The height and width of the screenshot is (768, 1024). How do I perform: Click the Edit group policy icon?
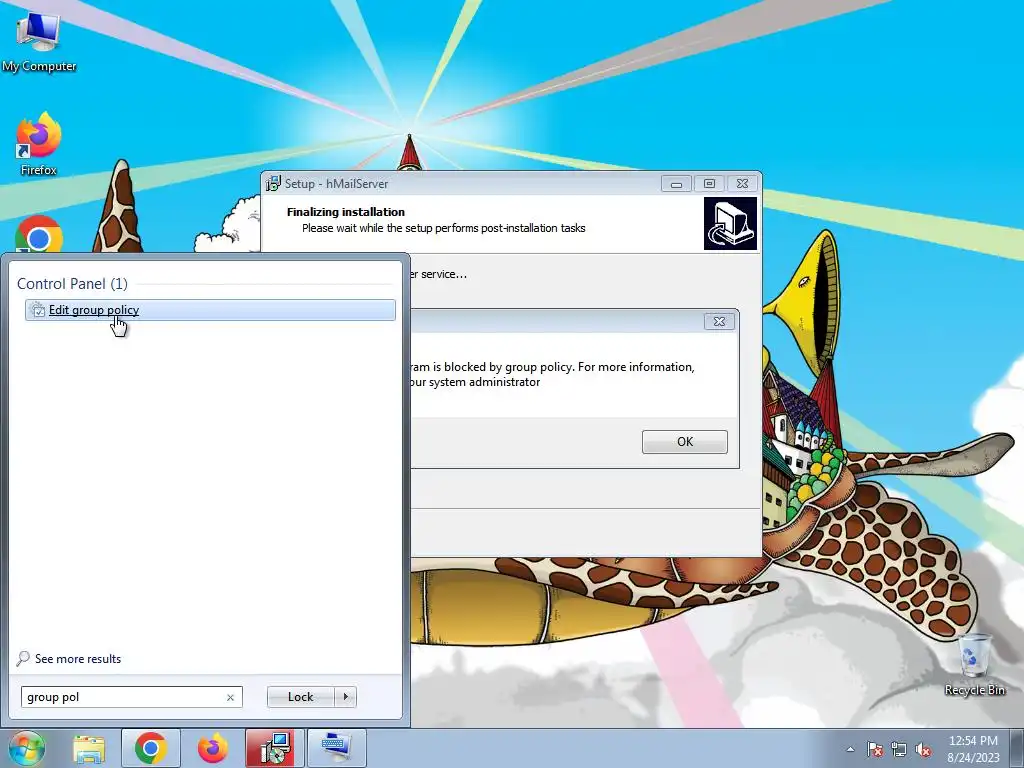pyautogui.click(x=38, y=310)
